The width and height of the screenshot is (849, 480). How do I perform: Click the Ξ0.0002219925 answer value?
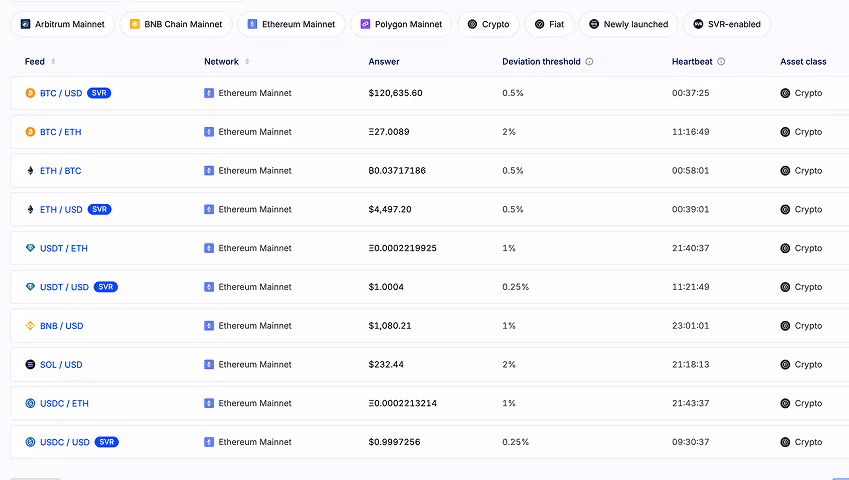[402, 248]
